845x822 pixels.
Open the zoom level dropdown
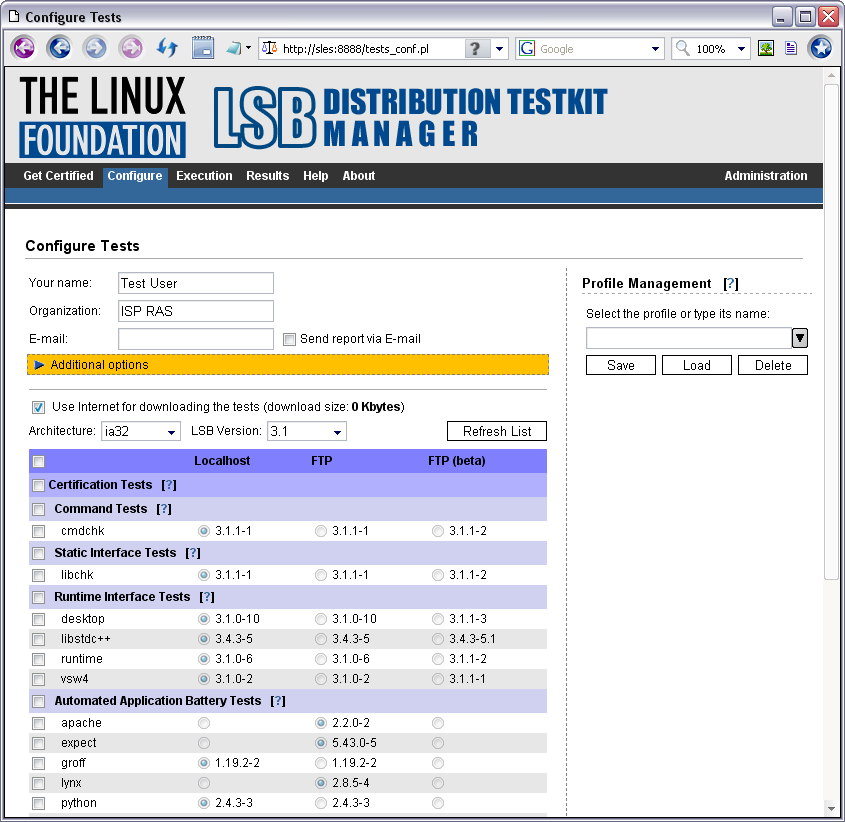click(741, 49)
